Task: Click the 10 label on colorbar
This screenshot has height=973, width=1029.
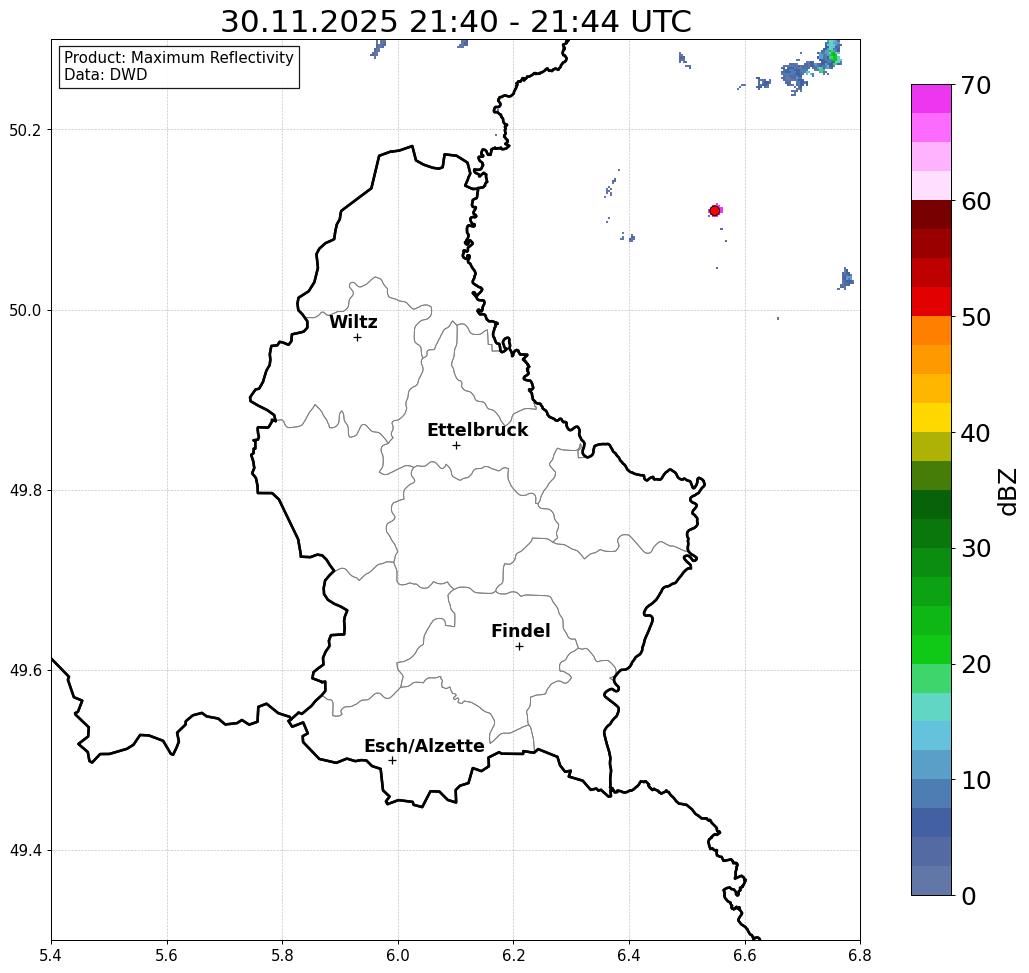Action: (x=976, y=780)
